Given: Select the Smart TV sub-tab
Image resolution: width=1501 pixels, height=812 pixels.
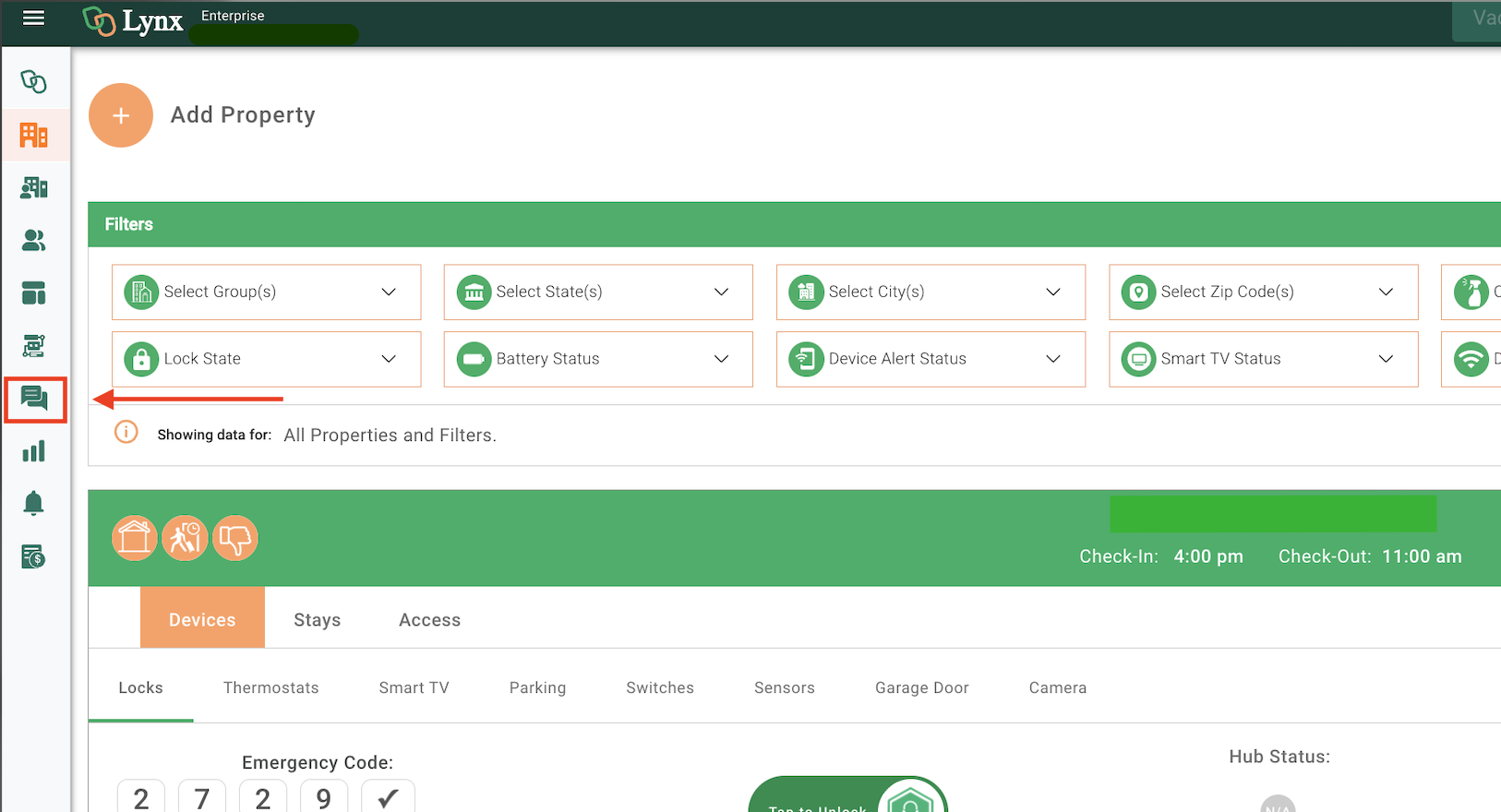Looking at the screenshot, I should point(414,687).
